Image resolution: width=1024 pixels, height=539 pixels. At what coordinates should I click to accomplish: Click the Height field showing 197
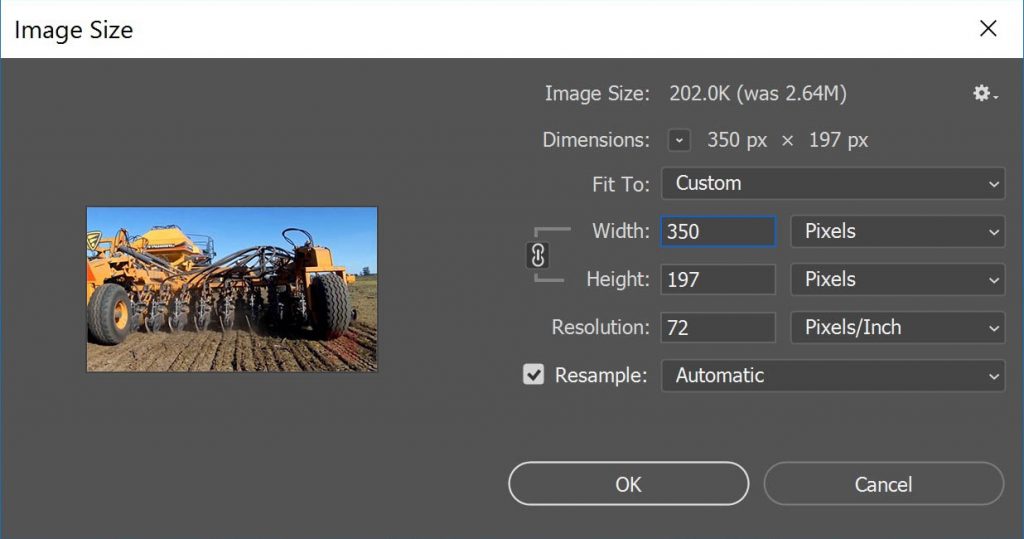(x=718, y=280)
